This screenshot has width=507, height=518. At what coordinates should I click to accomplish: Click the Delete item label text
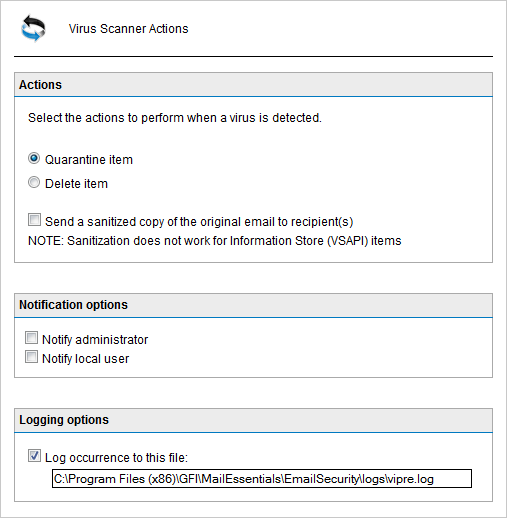click(76, 184)
